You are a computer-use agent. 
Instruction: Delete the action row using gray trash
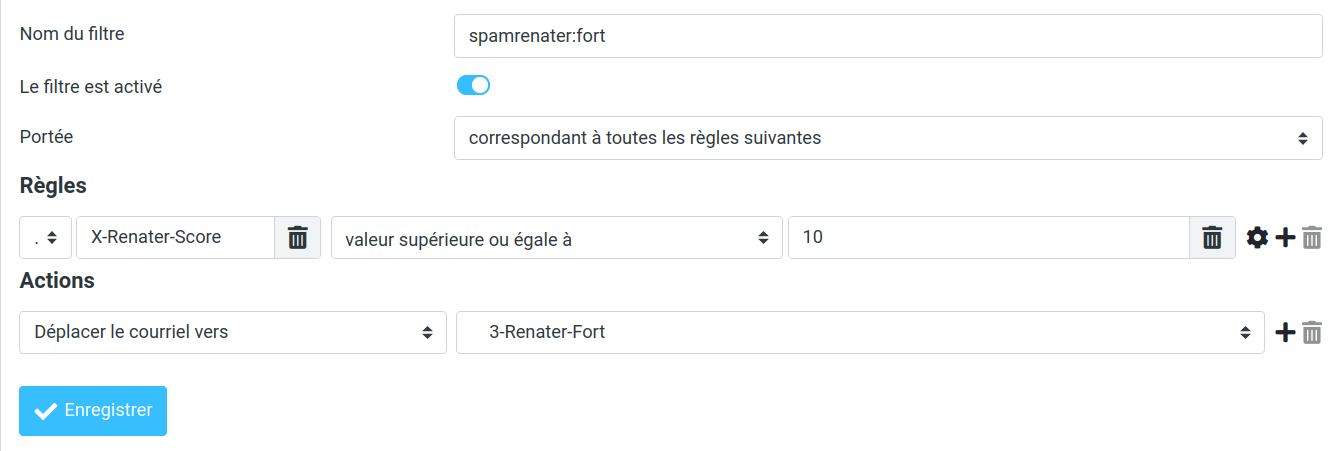point(1312,332)
